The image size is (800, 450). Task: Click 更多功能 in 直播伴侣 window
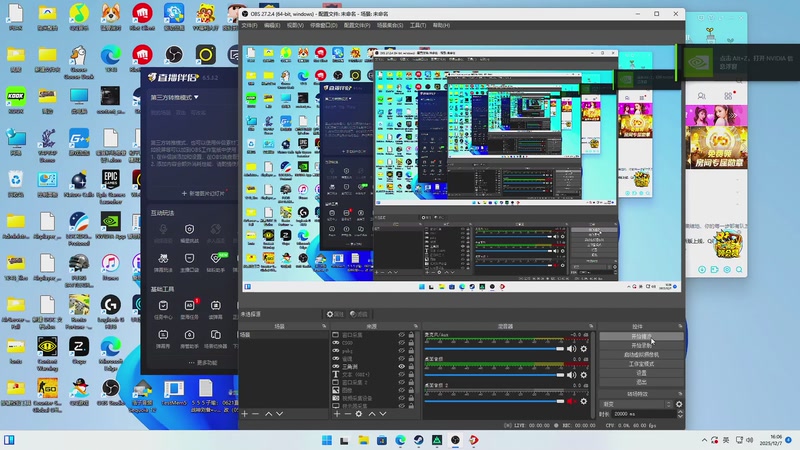coord(203,363)
